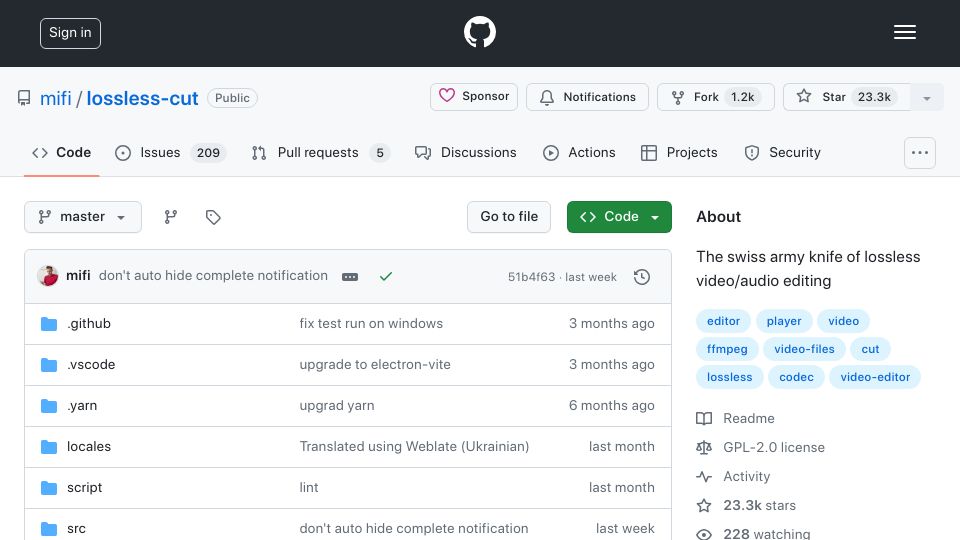The image size is (960, 540).
Task: View the commit checks green checkmark
Action: point(386,277)
